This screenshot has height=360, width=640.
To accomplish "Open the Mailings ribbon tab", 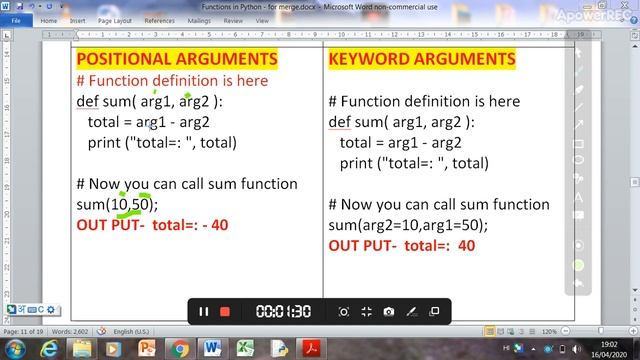I will [199, 20].
